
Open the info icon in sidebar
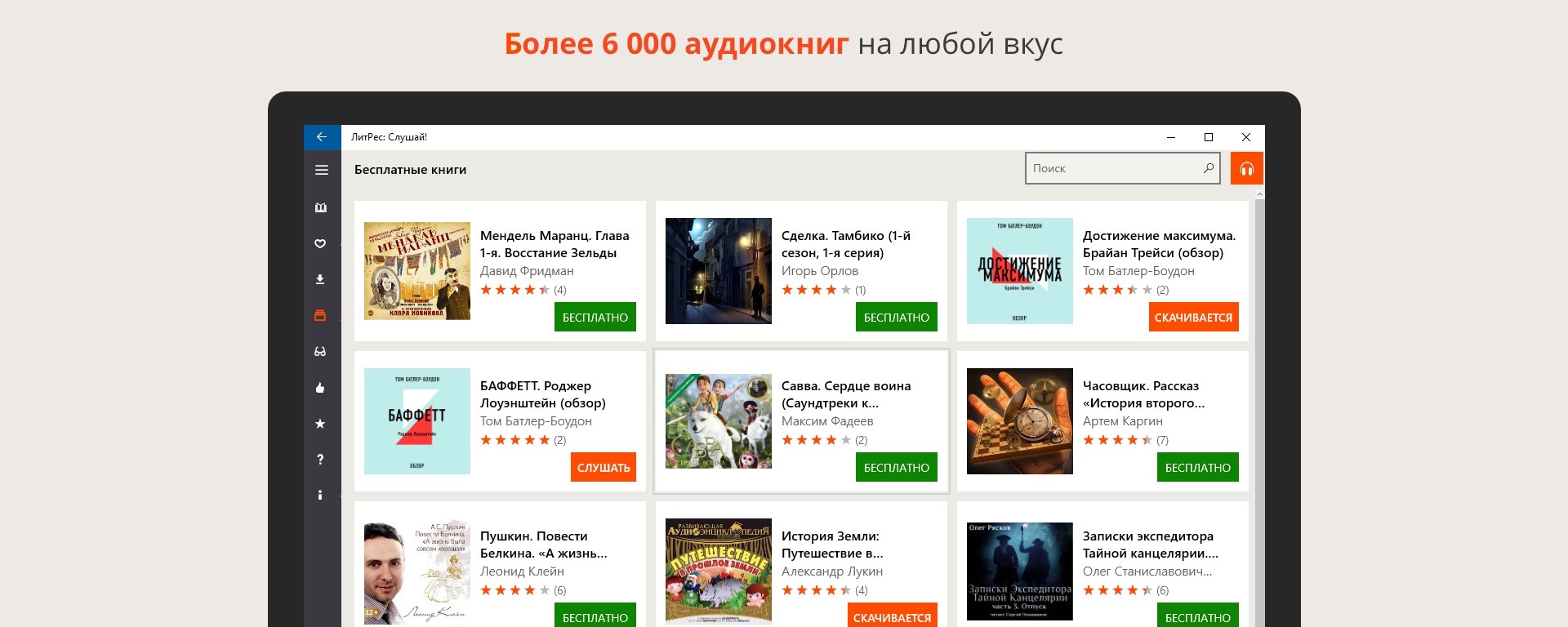[321, 495]
